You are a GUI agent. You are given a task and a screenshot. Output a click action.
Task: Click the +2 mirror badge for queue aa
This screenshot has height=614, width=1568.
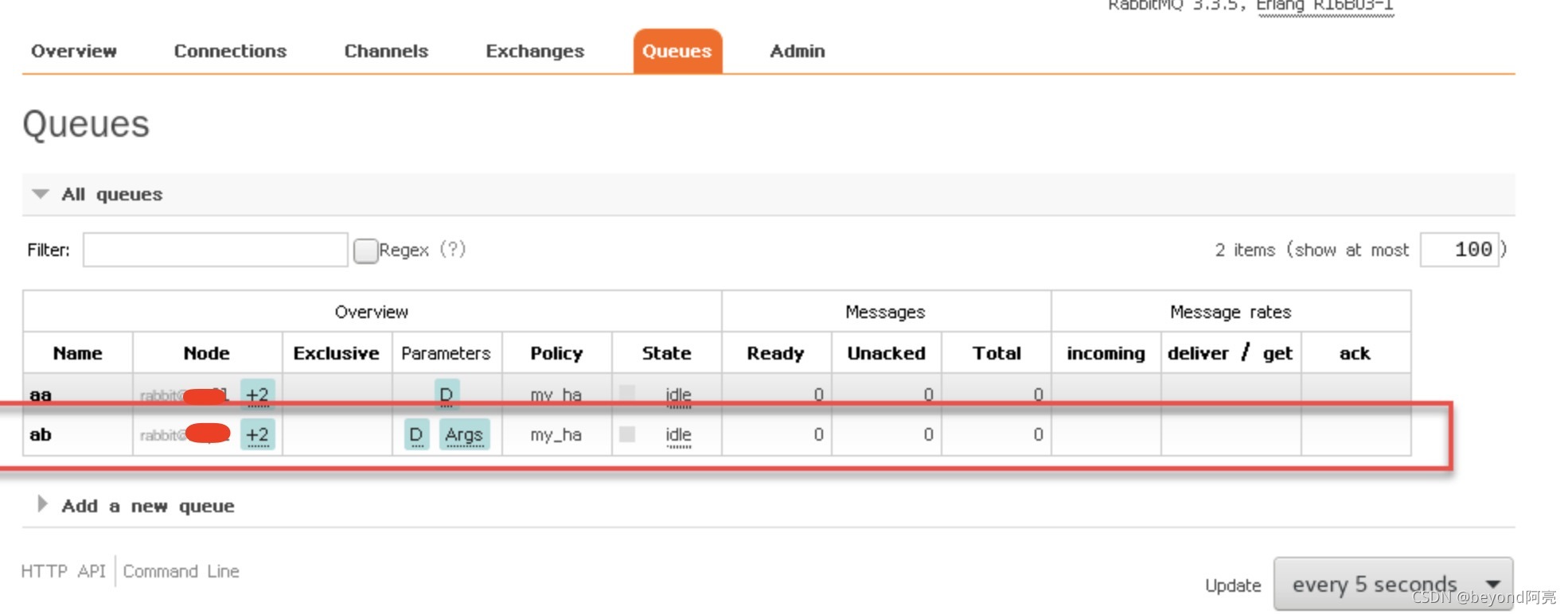coord(258,394)
